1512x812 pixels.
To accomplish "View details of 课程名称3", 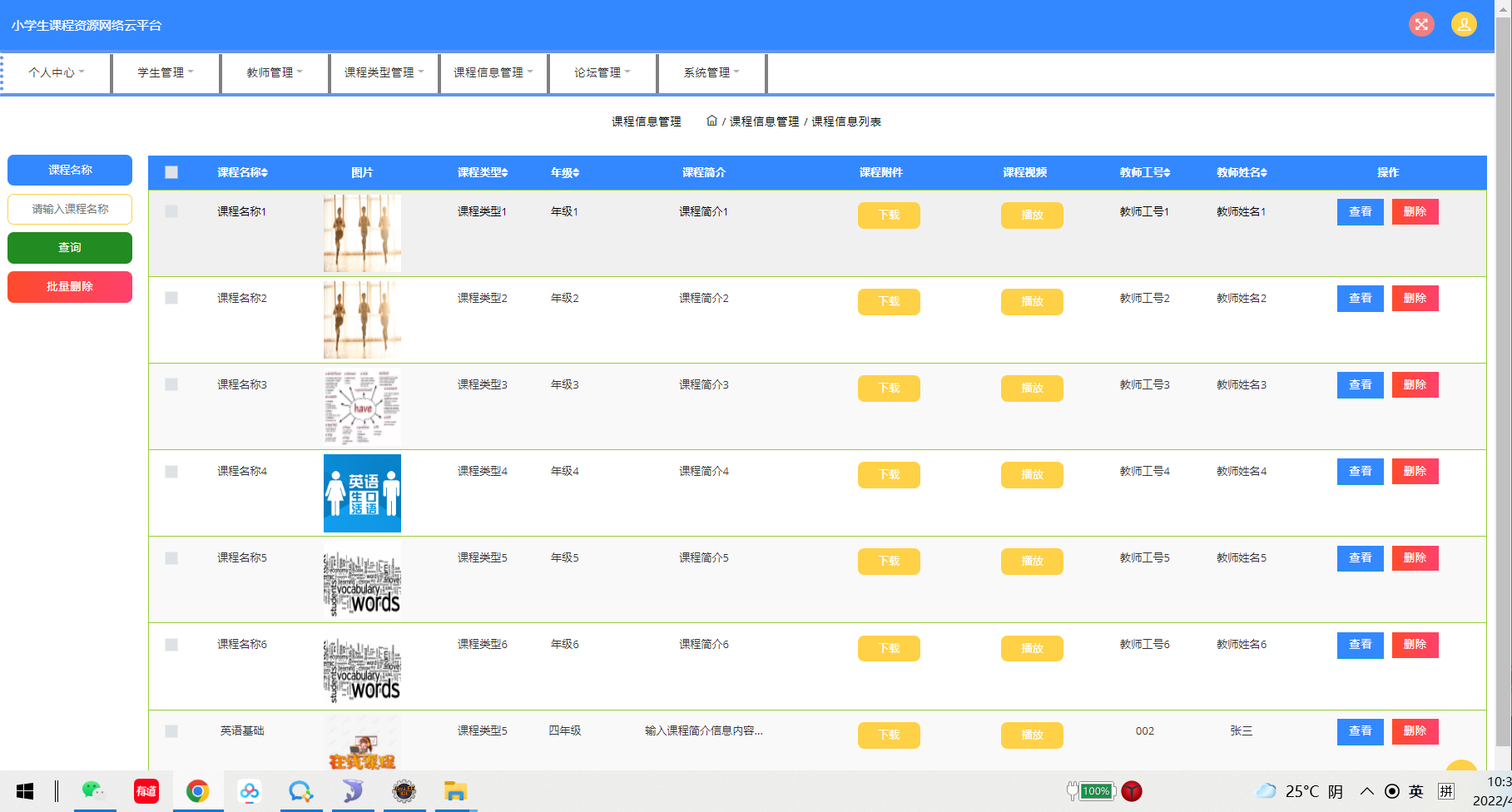I will pos(1360,385).
